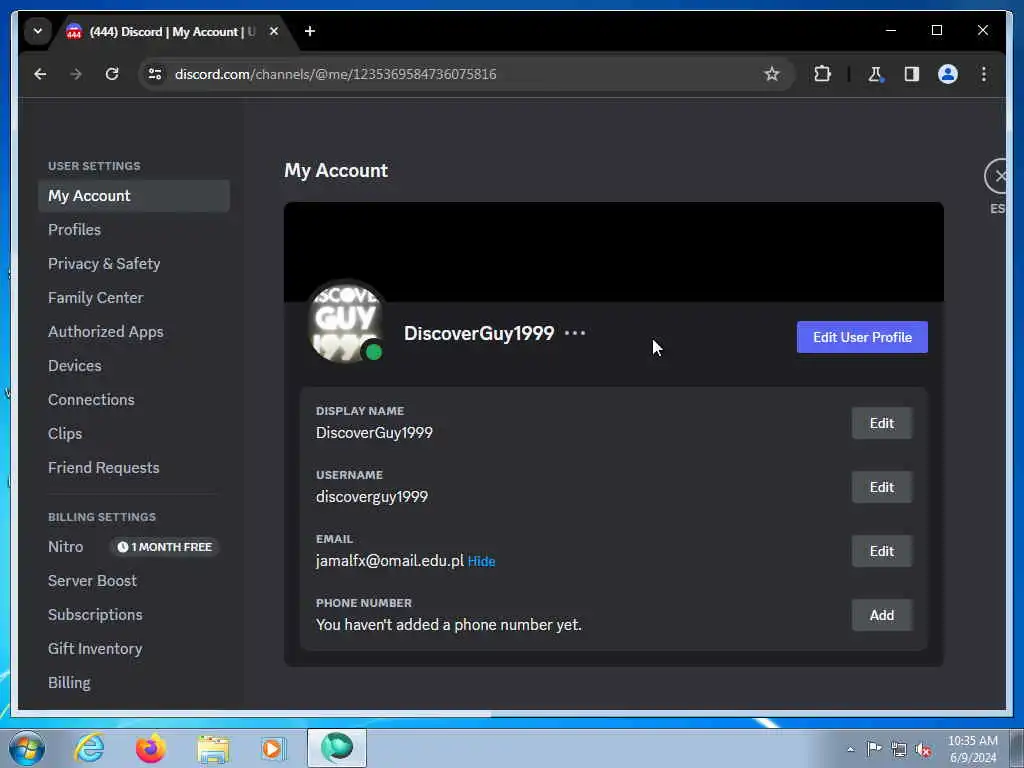Open Authorized Apps settings
Viewport: 1024px width, 768px height.
[x=106, y=332]
